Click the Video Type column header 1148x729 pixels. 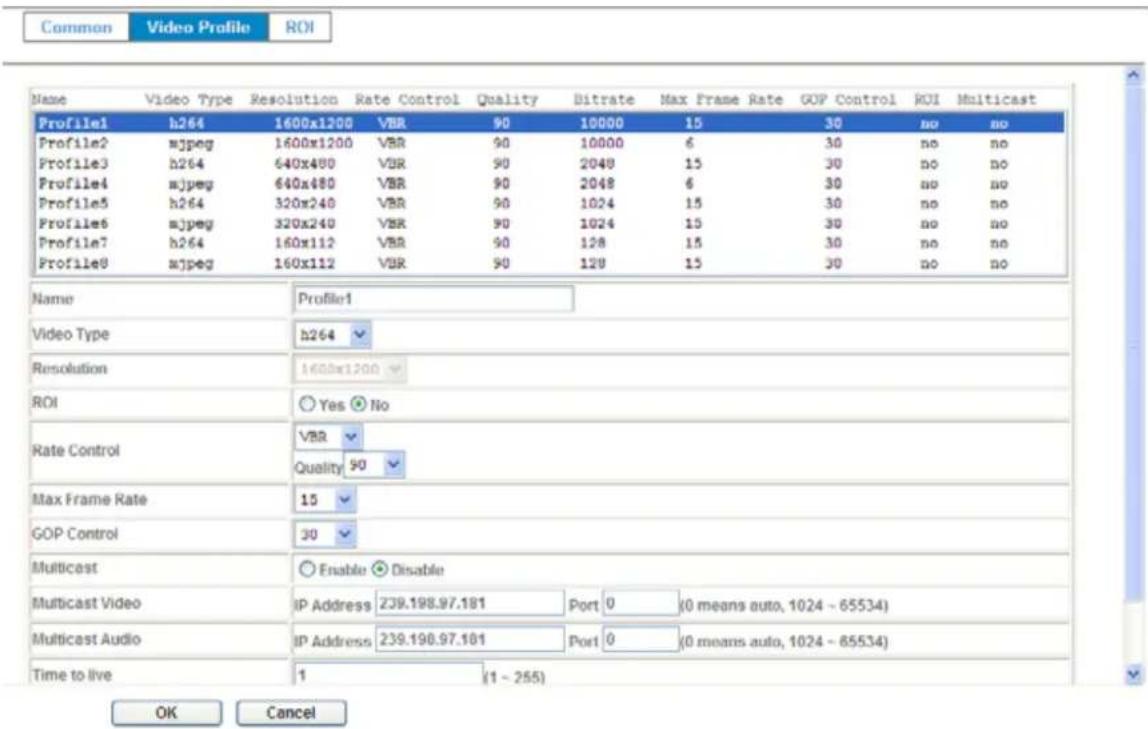(188, 100)
